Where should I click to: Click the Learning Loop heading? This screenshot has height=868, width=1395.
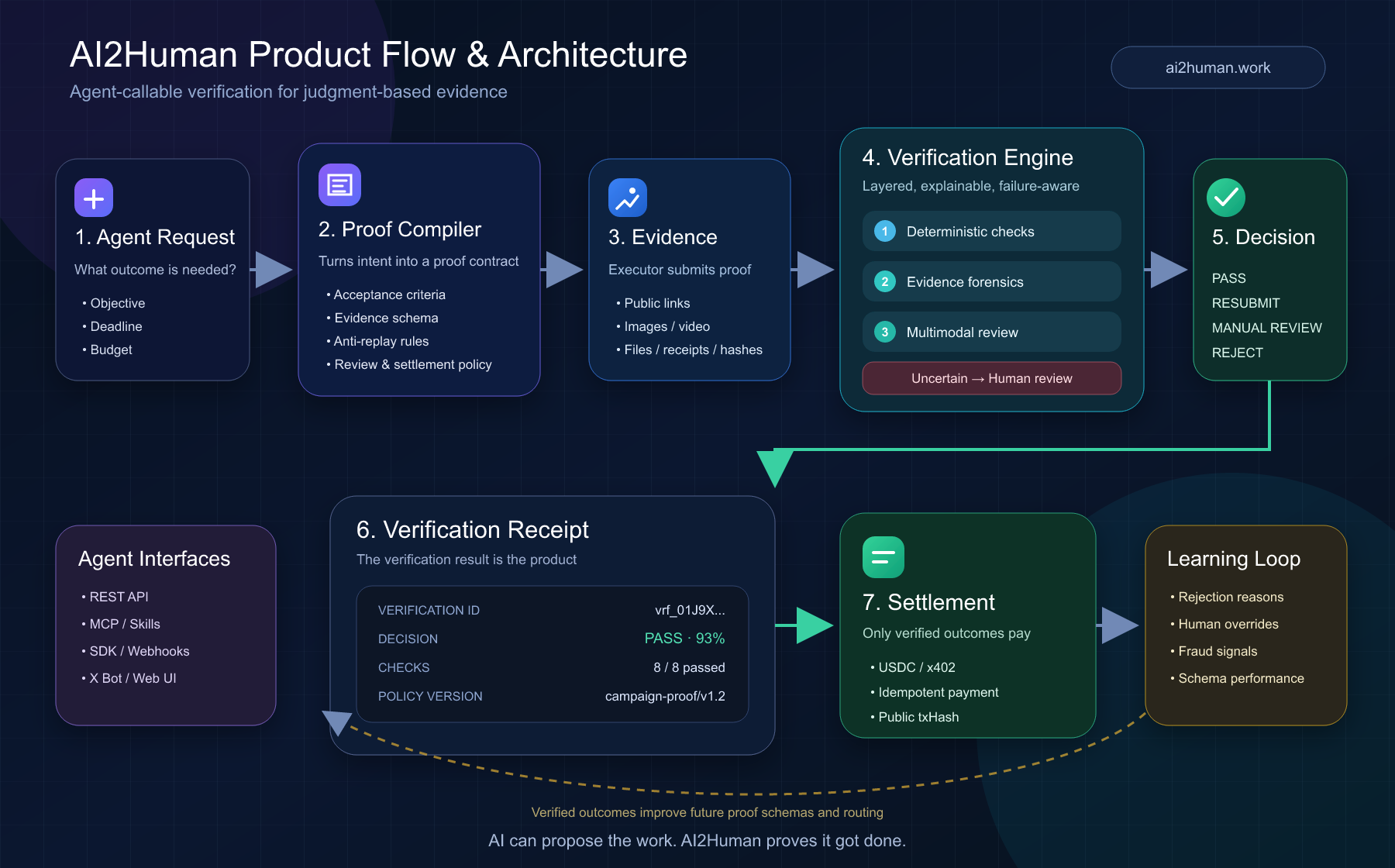tap(1234, 559)
